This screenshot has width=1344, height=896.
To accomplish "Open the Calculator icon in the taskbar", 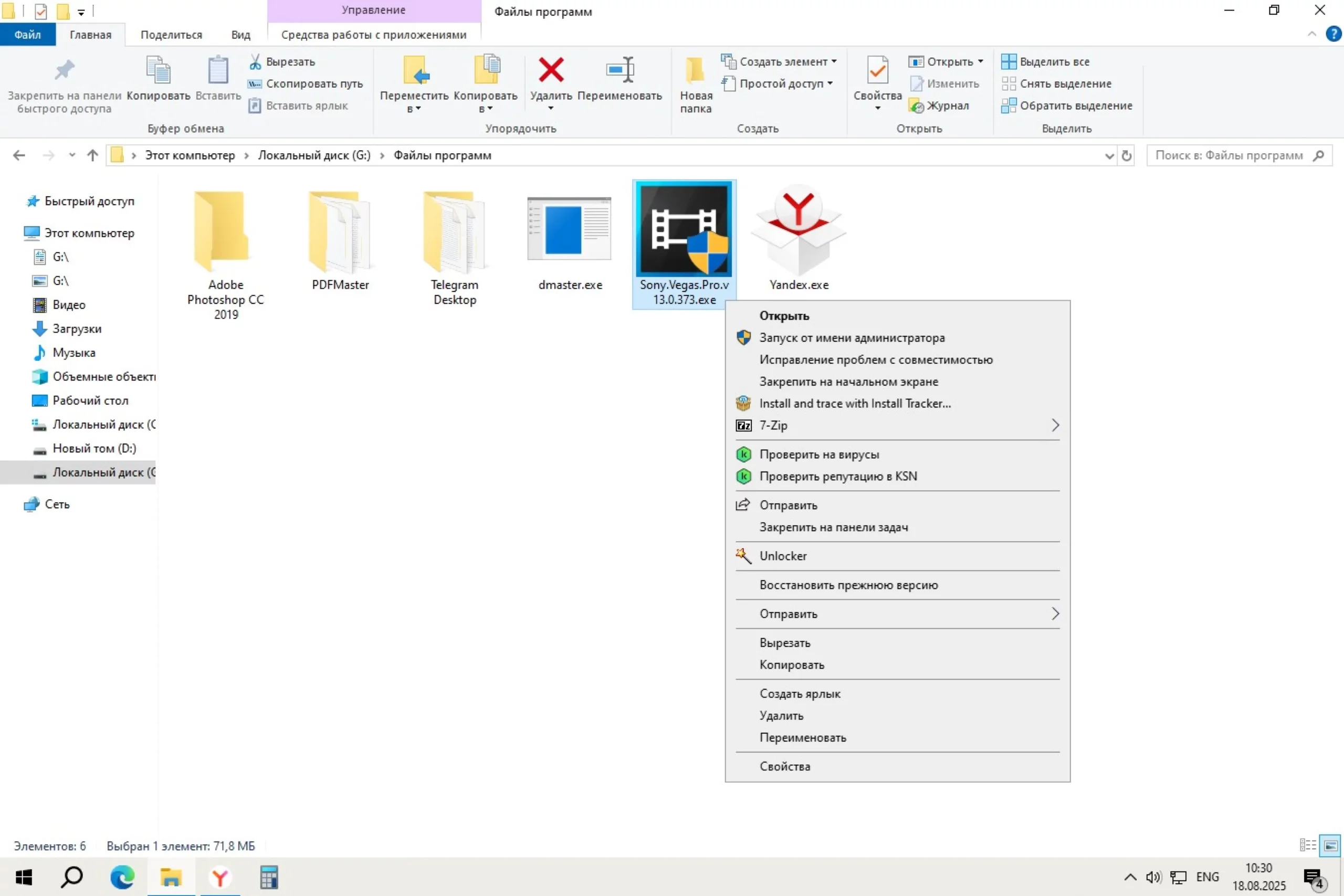I will [269, 877].
